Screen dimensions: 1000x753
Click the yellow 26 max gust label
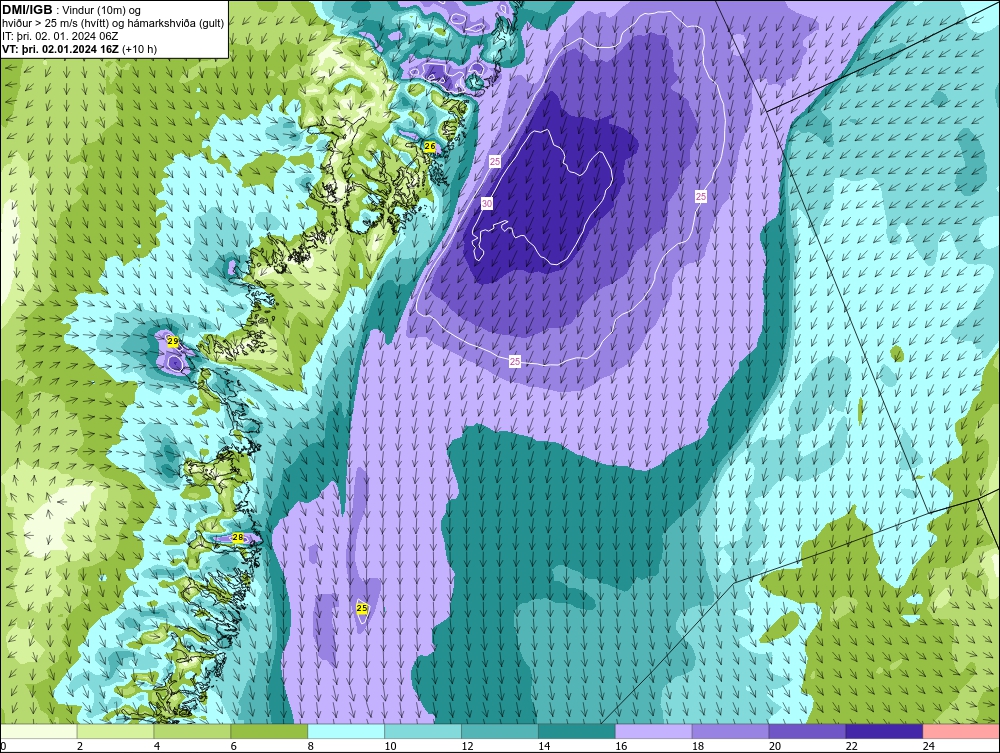[430, 147]
